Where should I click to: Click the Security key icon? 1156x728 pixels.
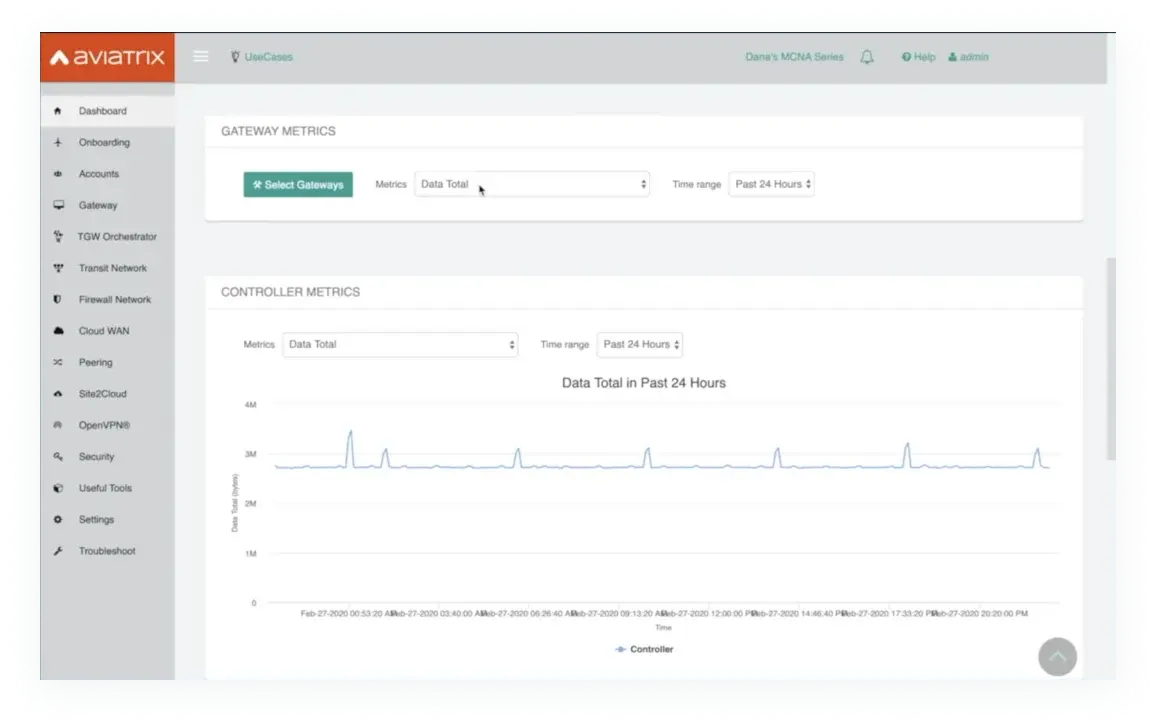[58, 457]
